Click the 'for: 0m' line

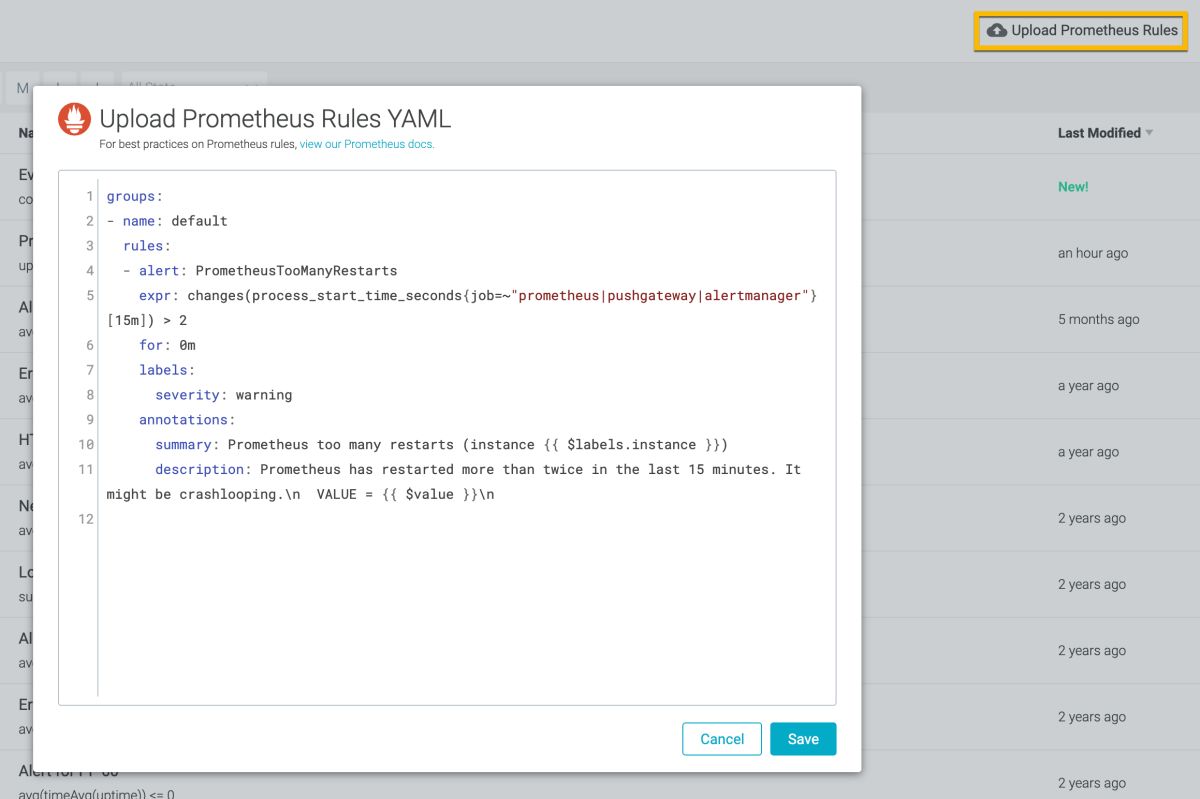click(167, 345)
